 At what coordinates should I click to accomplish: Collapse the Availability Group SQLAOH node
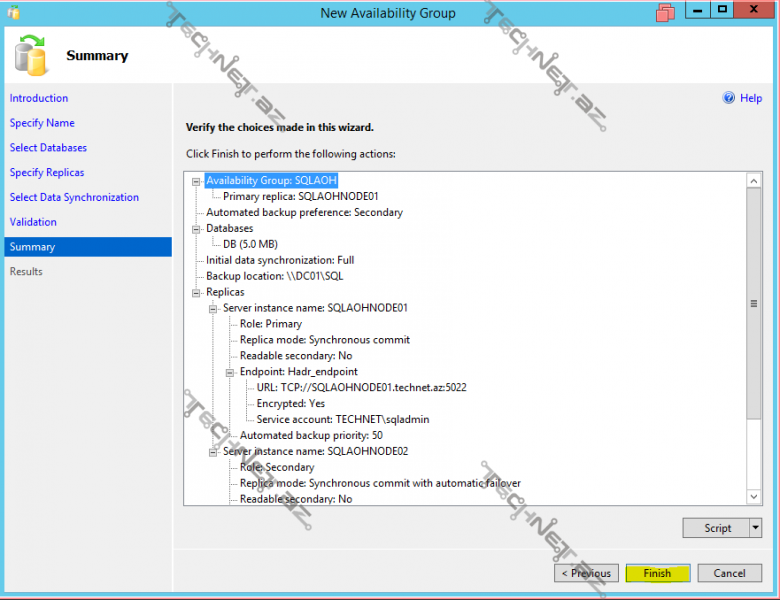point(197,181)
